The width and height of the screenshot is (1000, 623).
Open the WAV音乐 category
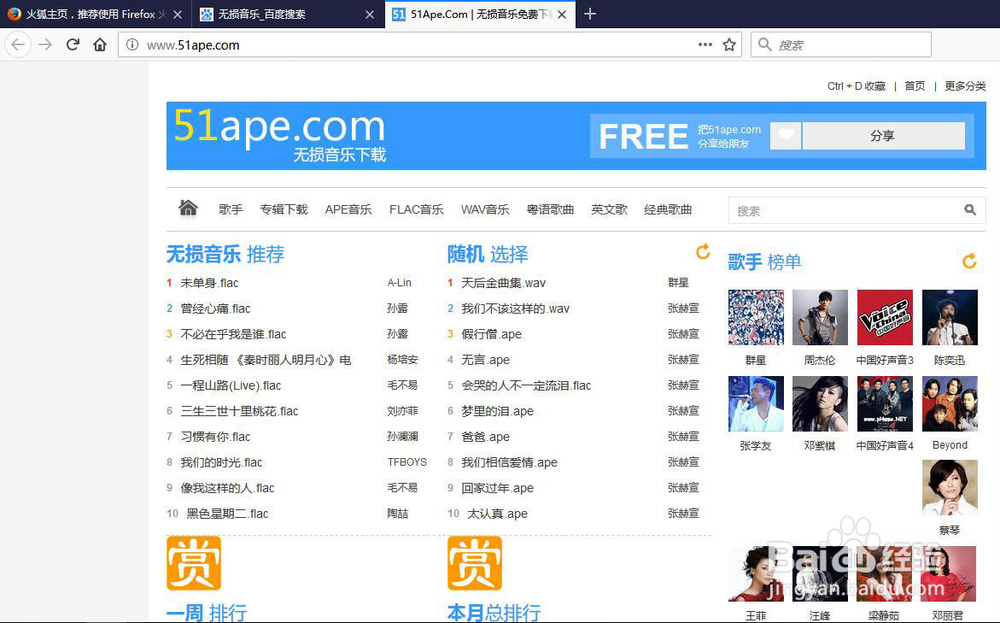tap(485, 209)
